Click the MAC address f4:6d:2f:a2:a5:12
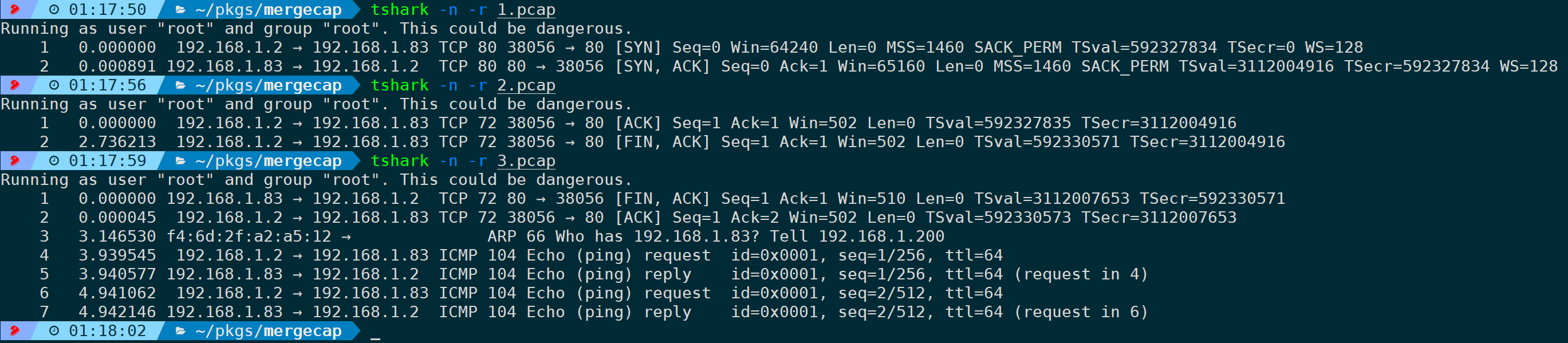This screenshot has height=343, width=1568. 249,236
